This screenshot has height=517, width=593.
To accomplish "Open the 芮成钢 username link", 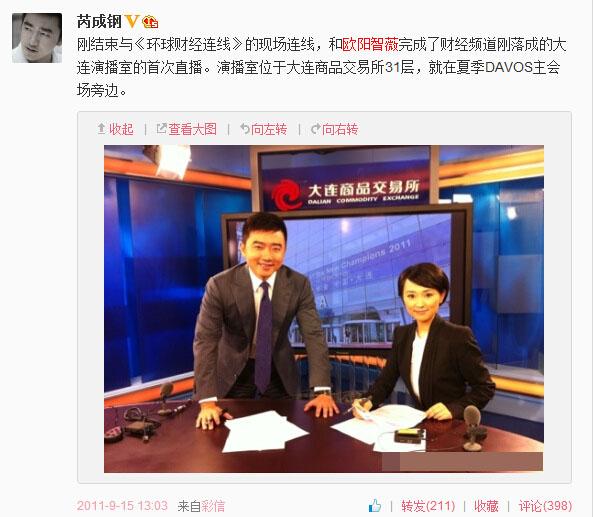I will pos(99,22).
